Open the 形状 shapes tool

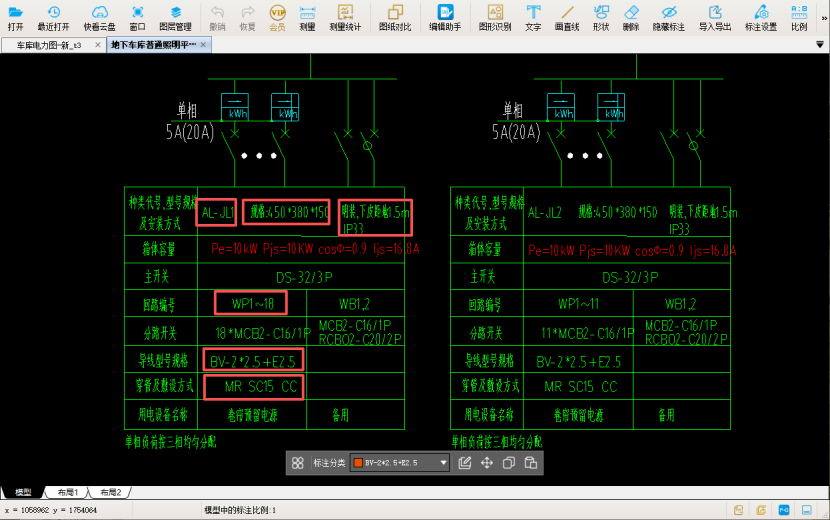(601, 17)
